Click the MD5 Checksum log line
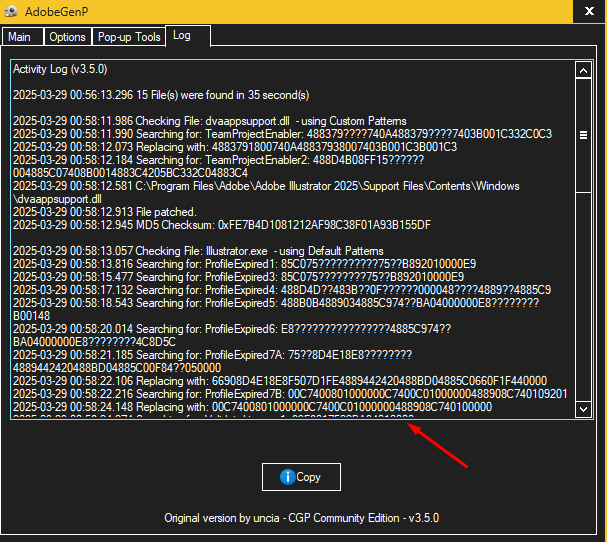The width and height of the screenshot is (607, 542). (x=221, y=225)
